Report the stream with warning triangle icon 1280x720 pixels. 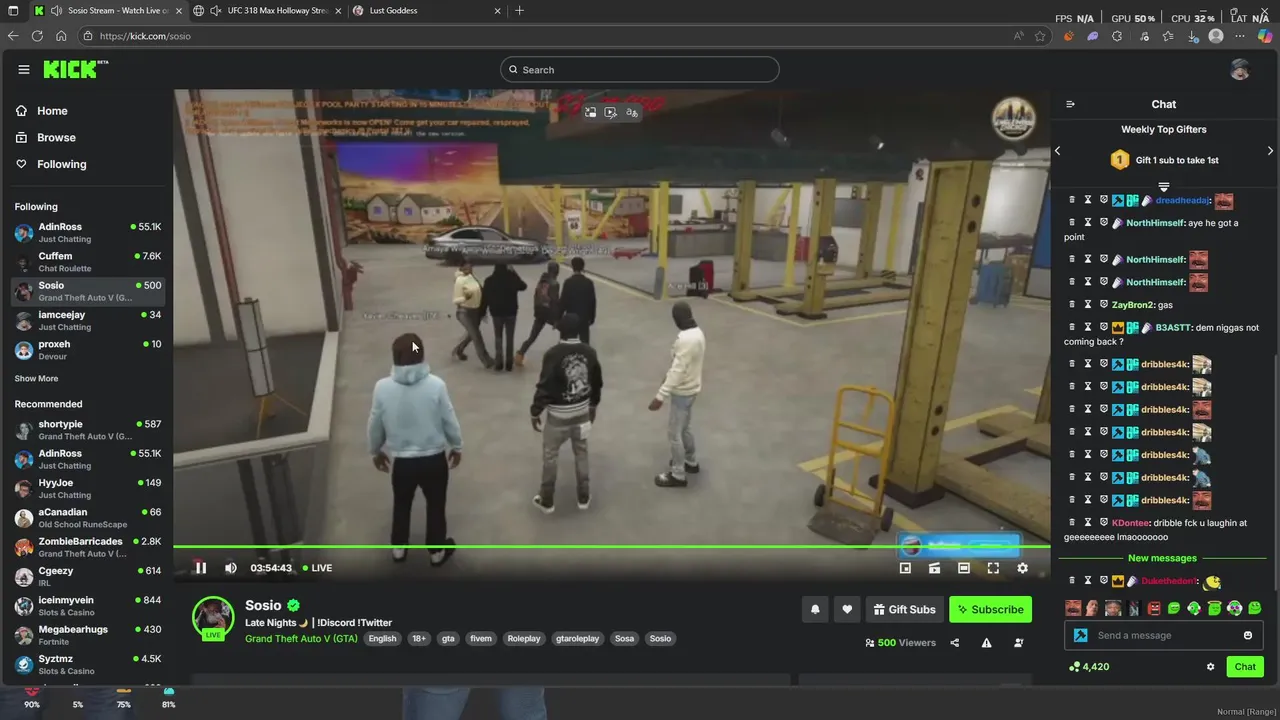(986, 643)
